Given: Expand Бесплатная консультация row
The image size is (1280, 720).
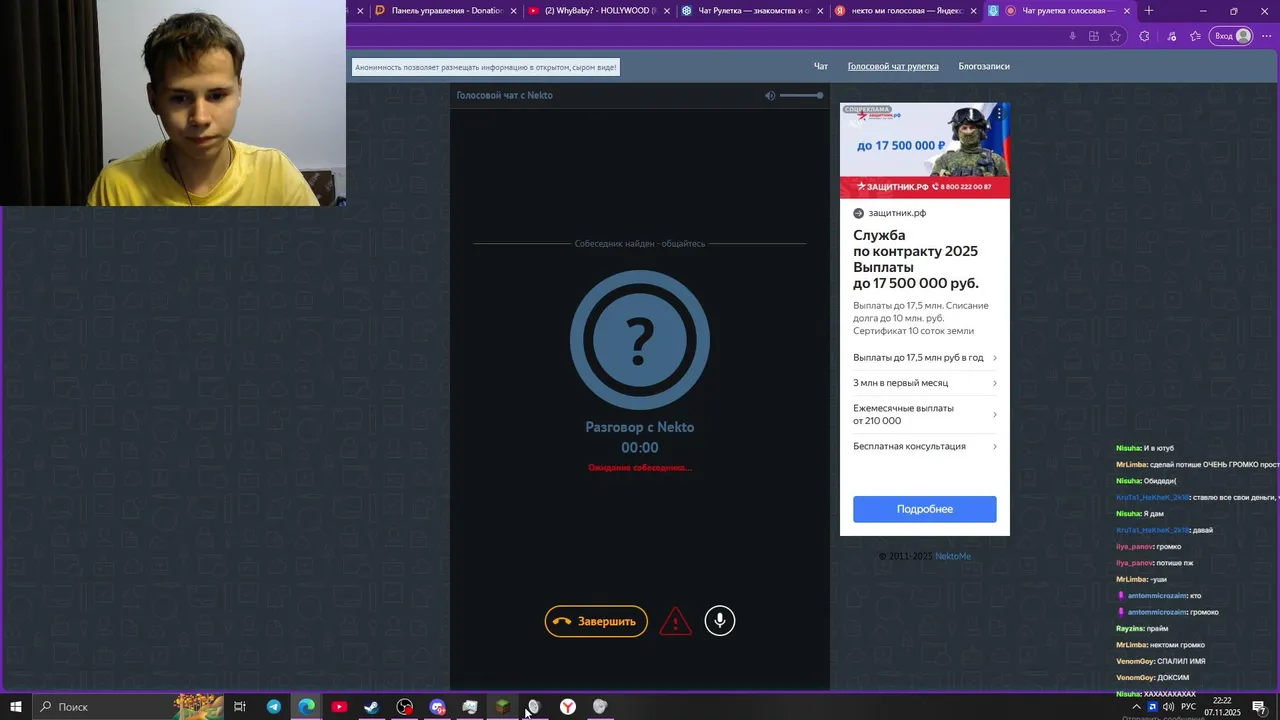Looking at the screenshot, I should (x=924, y=446).
